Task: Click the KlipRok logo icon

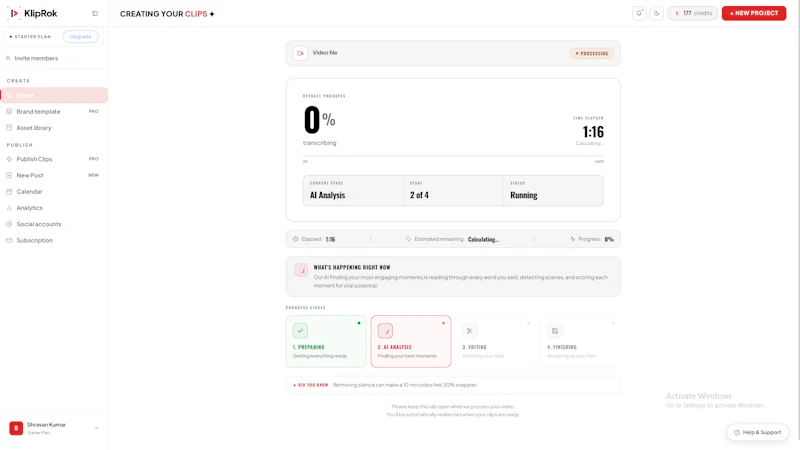Action: point(14,13)
